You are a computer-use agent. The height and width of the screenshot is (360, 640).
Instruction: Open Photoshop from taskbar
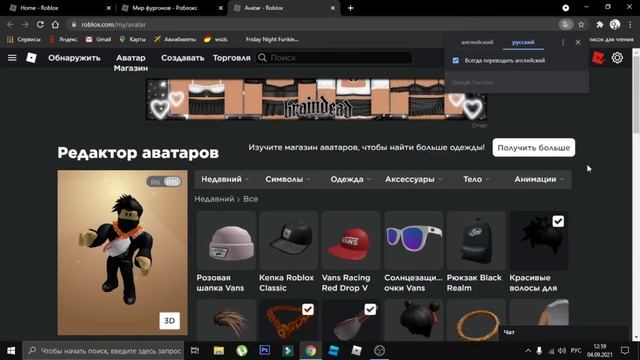(264, 351)
